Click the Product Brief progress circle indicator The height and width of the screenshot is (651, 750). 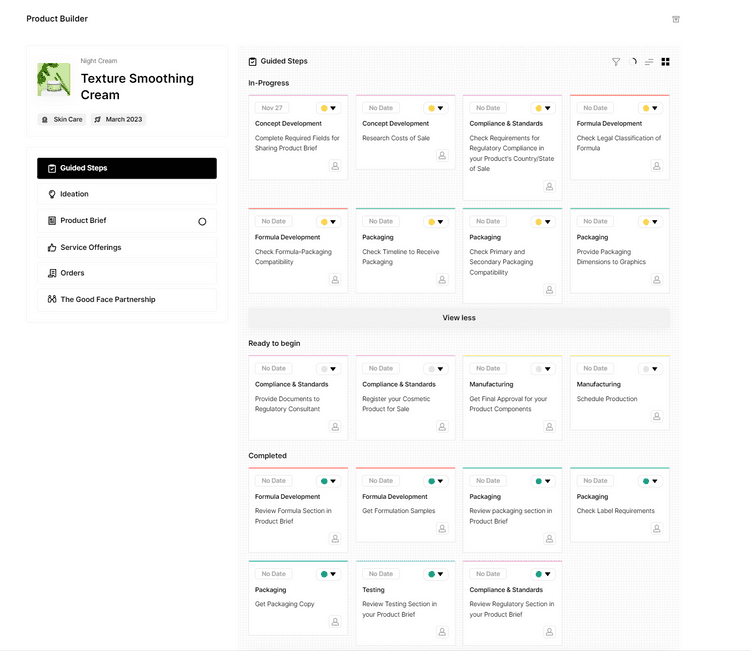tap(202, 221)
